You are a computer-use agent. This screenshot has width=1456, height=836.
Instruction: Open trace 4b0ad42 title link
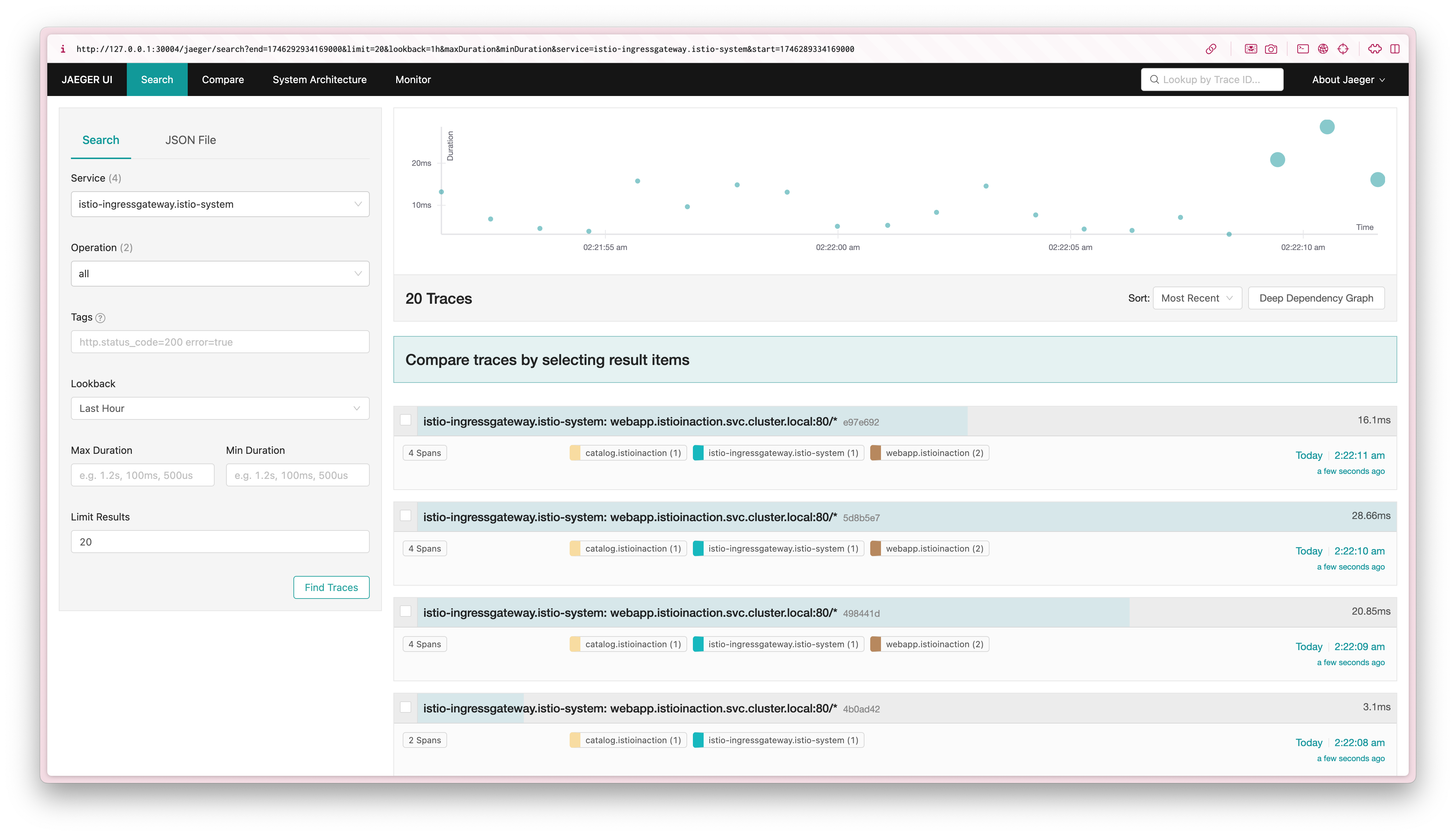[630, 708]
